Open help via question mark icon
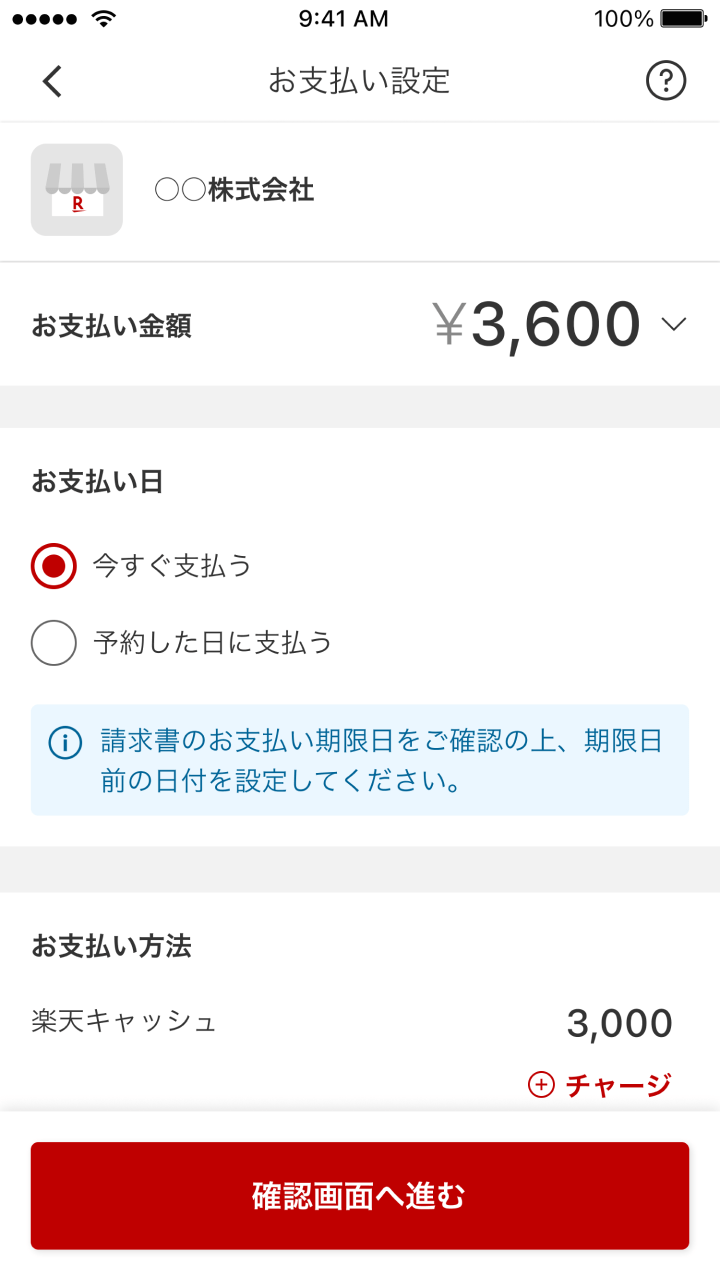The width and height of the screenshot is (720, 1280). [x=666, y=81]
